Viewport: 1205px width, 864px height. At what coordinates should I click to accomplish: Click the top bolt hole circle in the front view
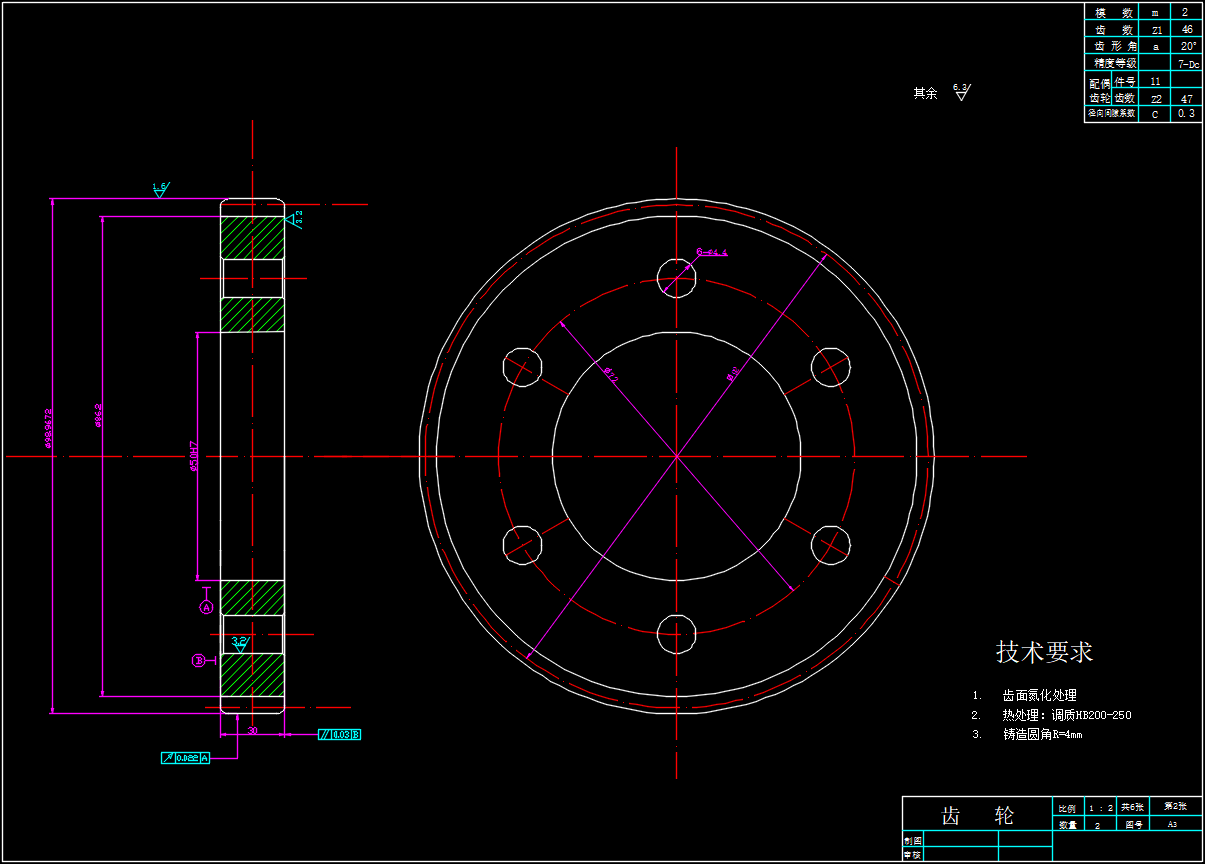pos(677,278)
